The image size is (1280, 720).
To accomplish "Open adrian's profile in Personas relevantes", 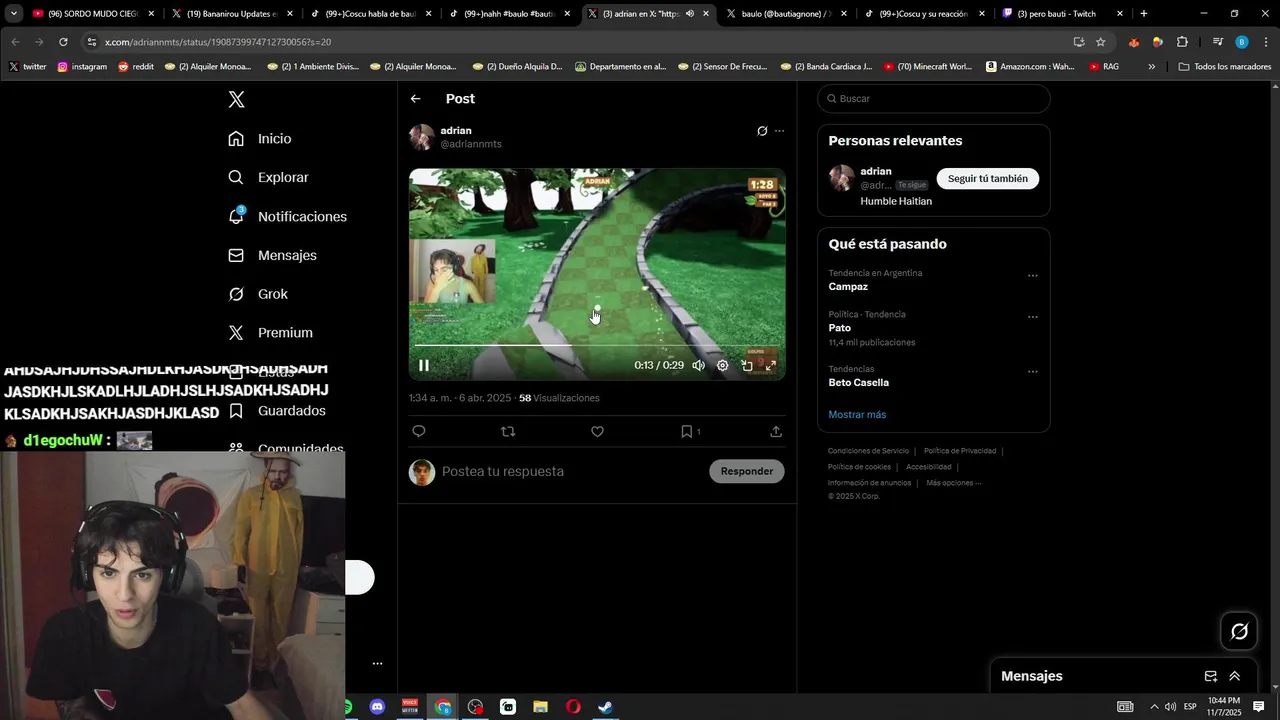I will tap(875, 171).
